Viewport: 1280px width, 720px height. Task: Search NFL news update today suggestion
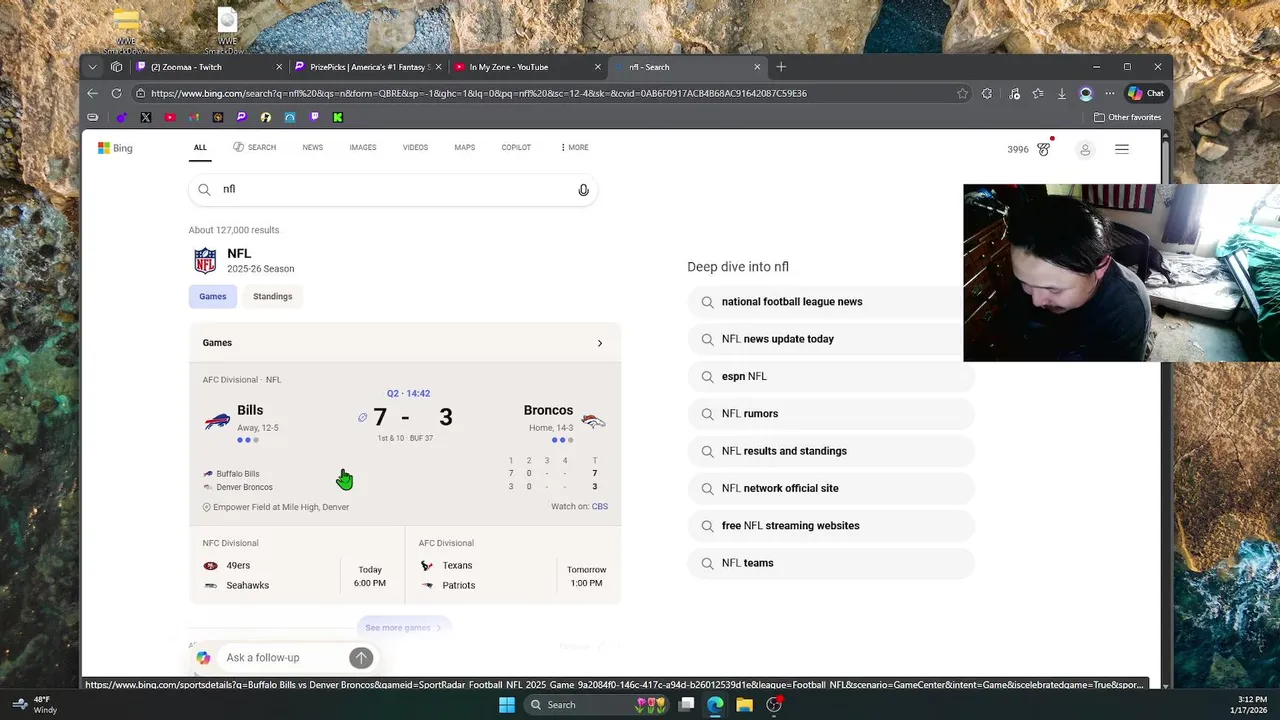point(831,339)
